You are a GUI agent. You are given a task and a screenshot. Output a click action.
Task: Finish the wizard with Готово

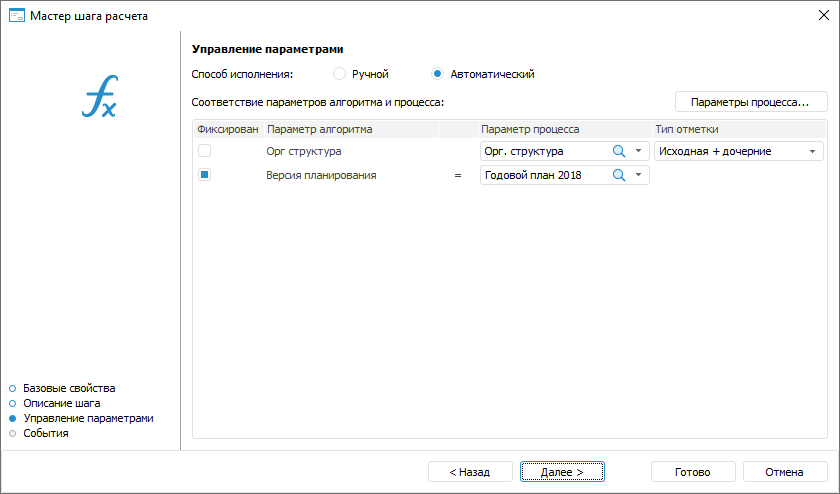[693, 472]
